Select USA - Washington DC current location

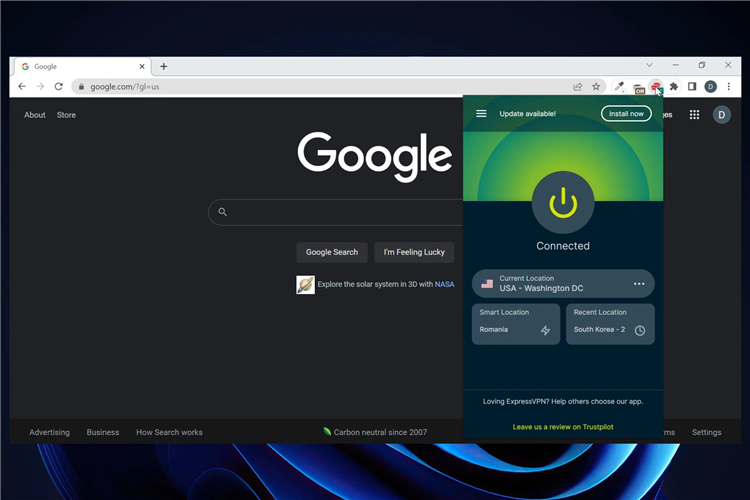pyautogui.click(x=563, y=284)
